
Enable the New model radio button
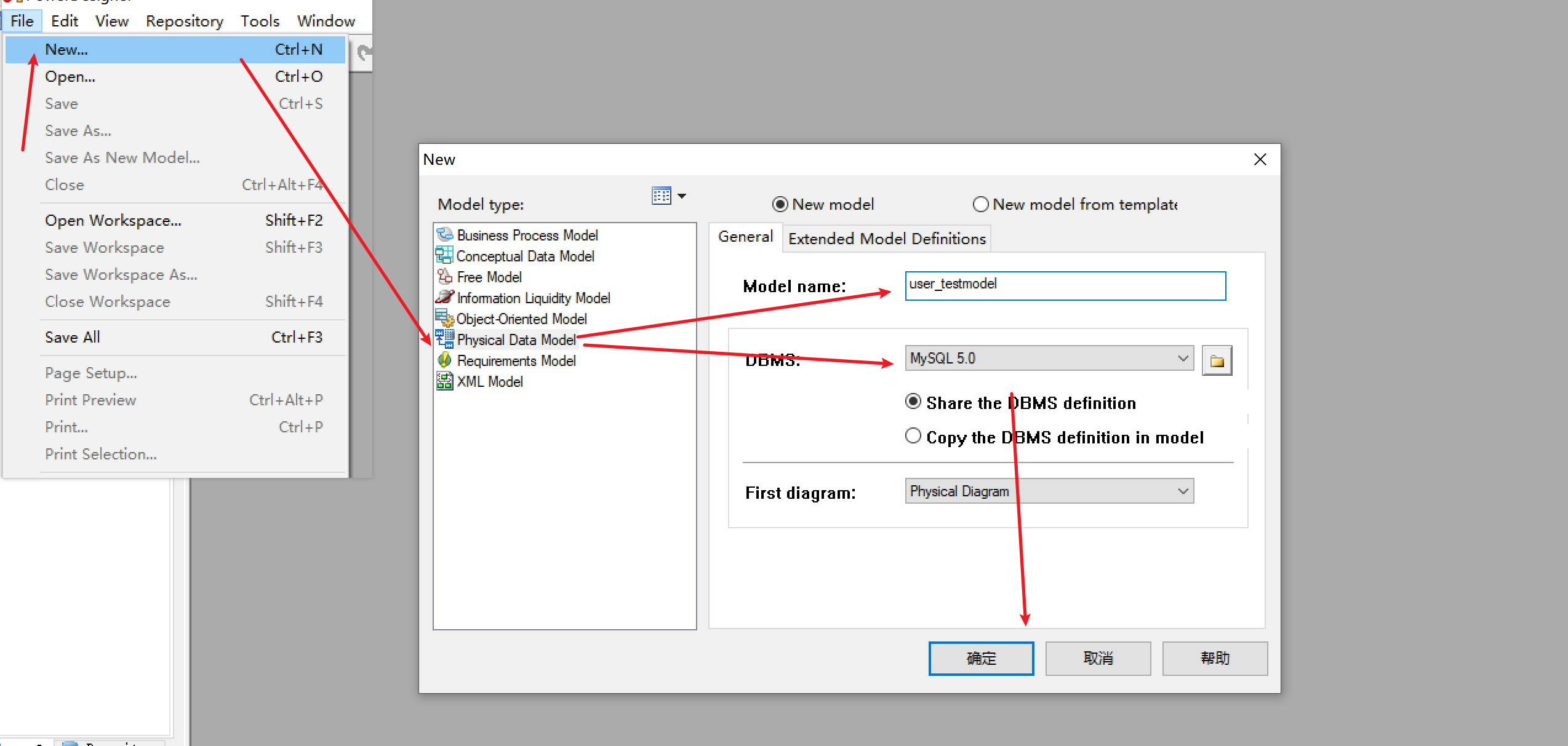[x=780, y=204]
